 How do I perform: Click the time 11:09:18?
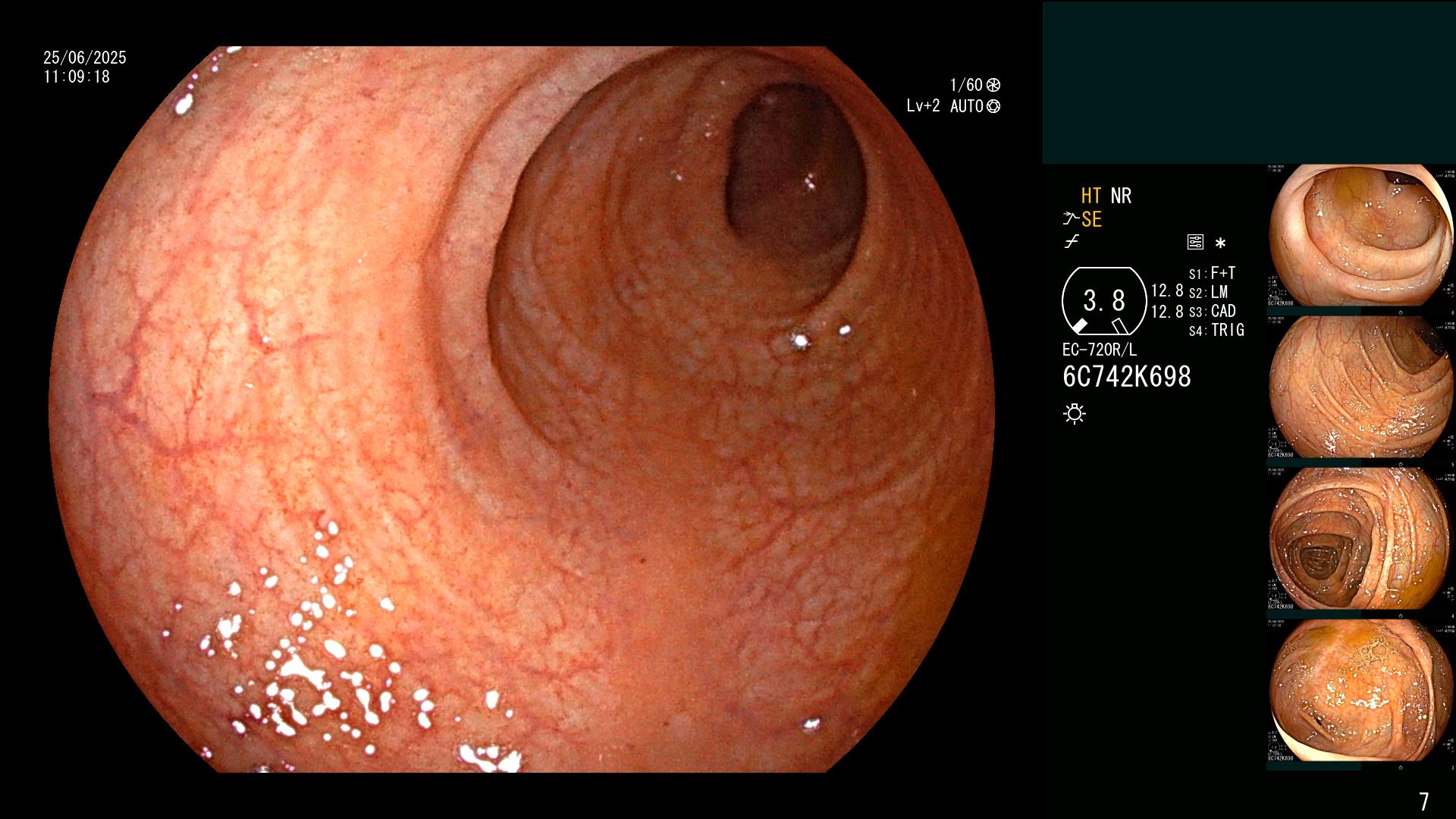pos(77,77)
